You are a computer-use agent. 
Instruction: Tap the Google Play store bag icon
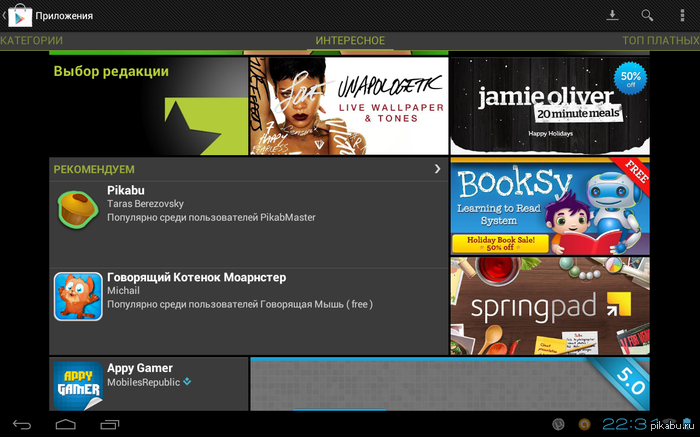pos(20,16)
